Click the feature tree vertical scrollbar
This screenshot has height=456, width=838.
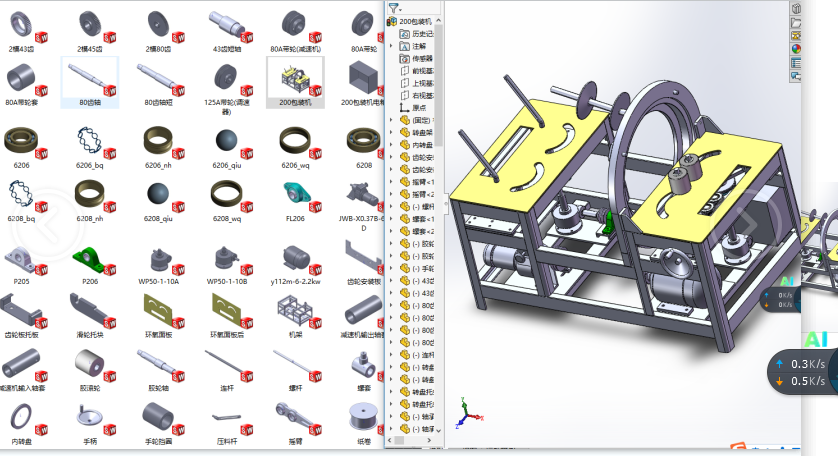[439, 86]
